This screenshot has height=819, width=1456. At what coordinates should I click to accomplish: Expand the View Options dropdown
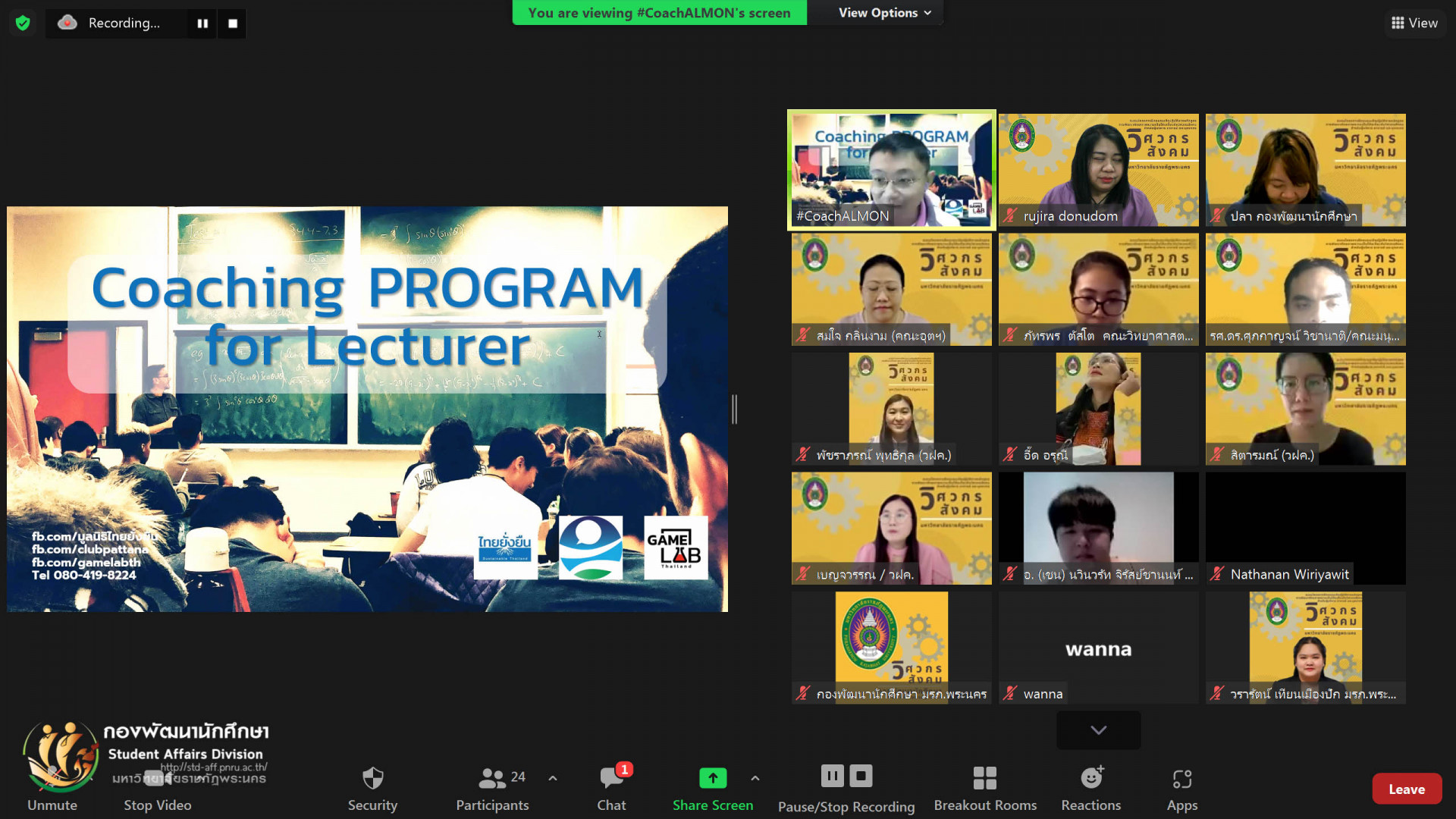(884, 13)
